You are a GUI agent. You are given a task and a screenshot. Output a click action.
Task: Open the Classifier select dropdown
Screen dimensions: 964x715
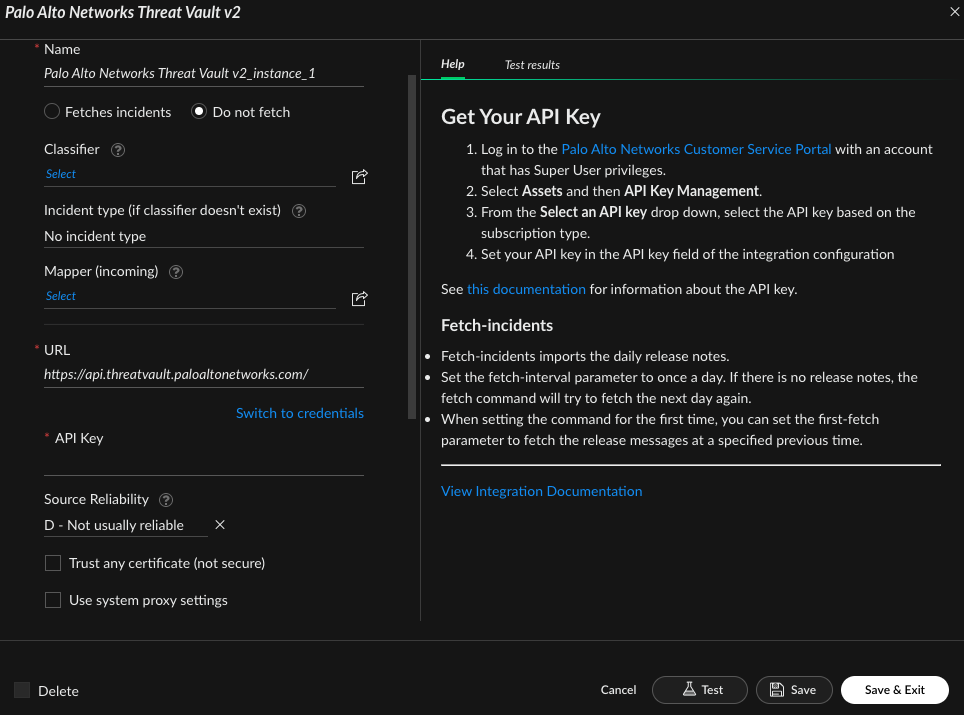point(190,175)
